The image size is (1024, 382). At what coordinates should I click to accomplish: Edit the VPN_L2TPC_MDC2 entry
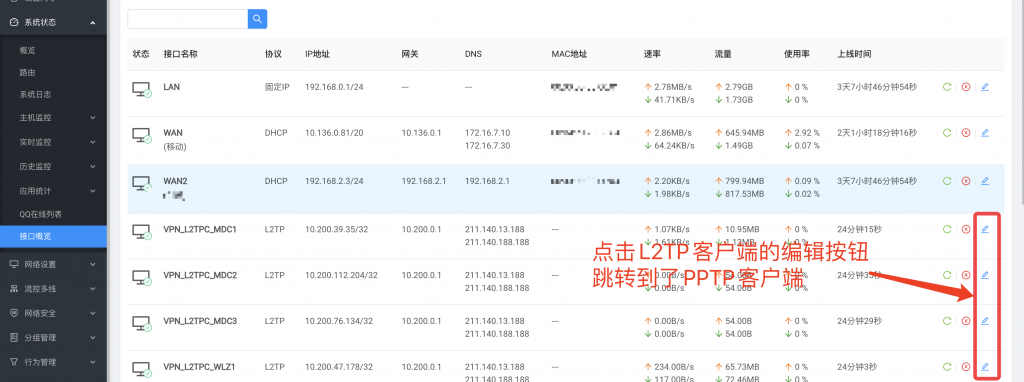coord(985,275)
